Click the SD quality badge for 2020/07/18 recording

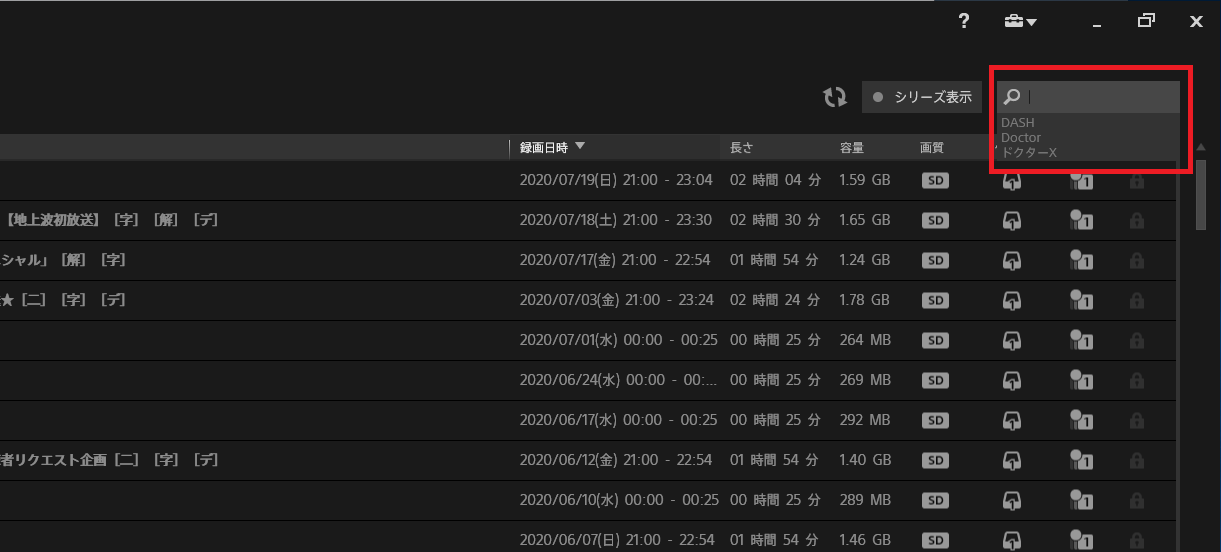[934, 220]
